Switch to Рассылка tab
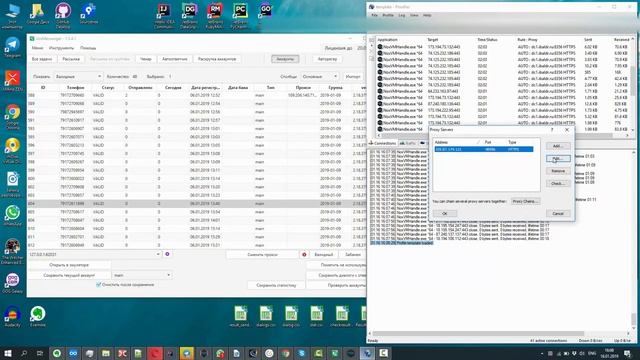Screen dimensions: 640x360 [x=71, y=59]
